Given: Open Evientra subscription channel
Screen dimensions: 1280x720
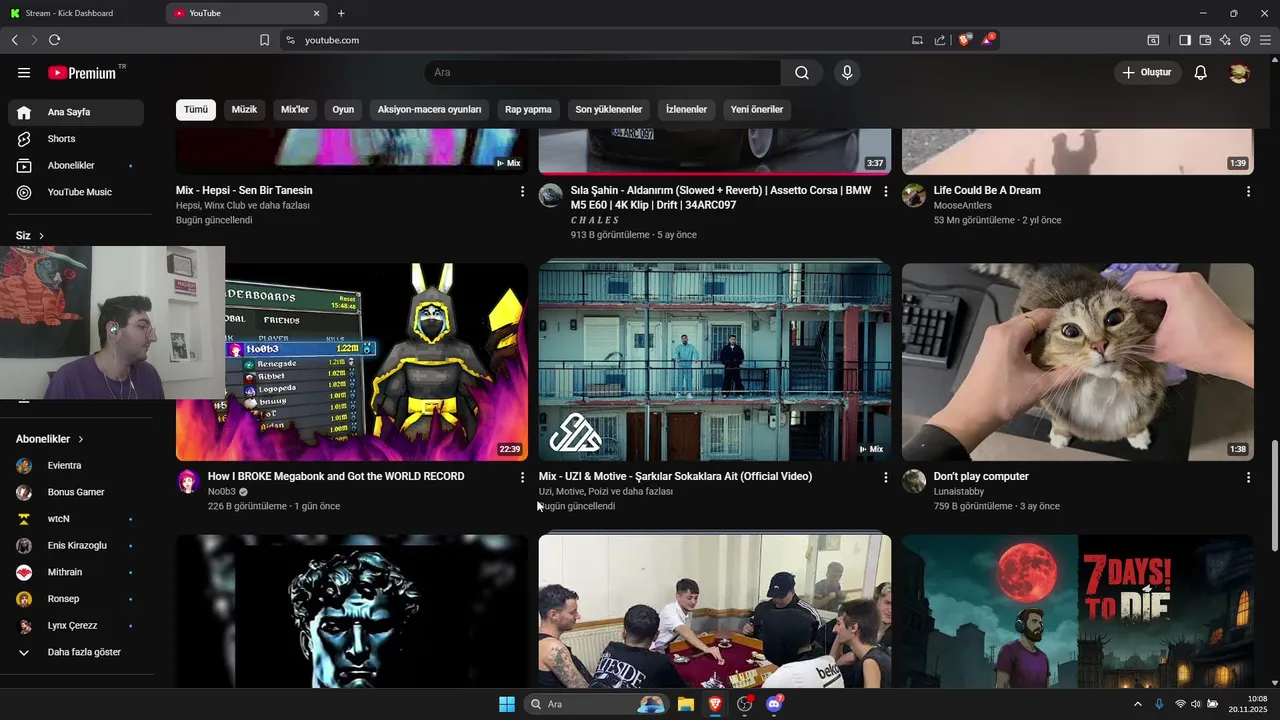Looking at the screenshot, I should [75, 465].
